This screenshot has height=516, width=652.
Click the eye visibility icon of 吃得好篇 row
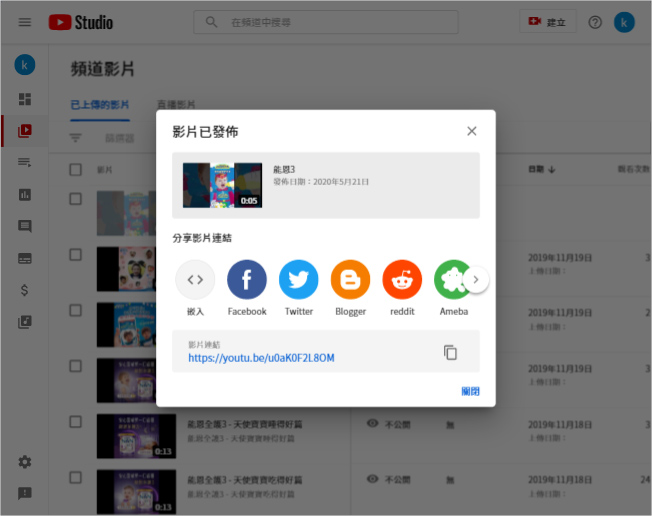(373, 479)
